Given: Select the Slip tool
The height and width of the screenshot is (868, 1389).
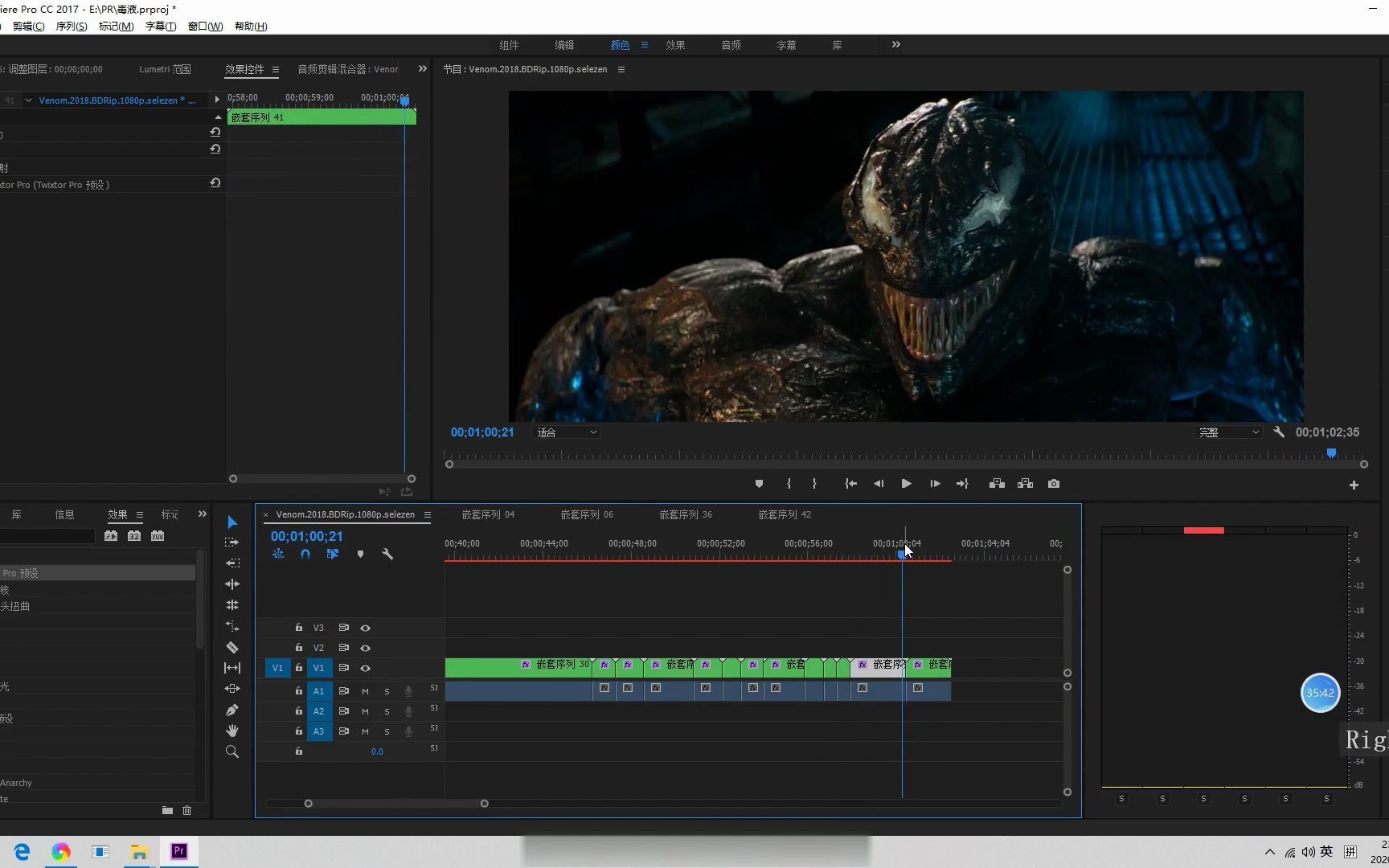Looking at the screenshot, I should (x=232, y=668).
